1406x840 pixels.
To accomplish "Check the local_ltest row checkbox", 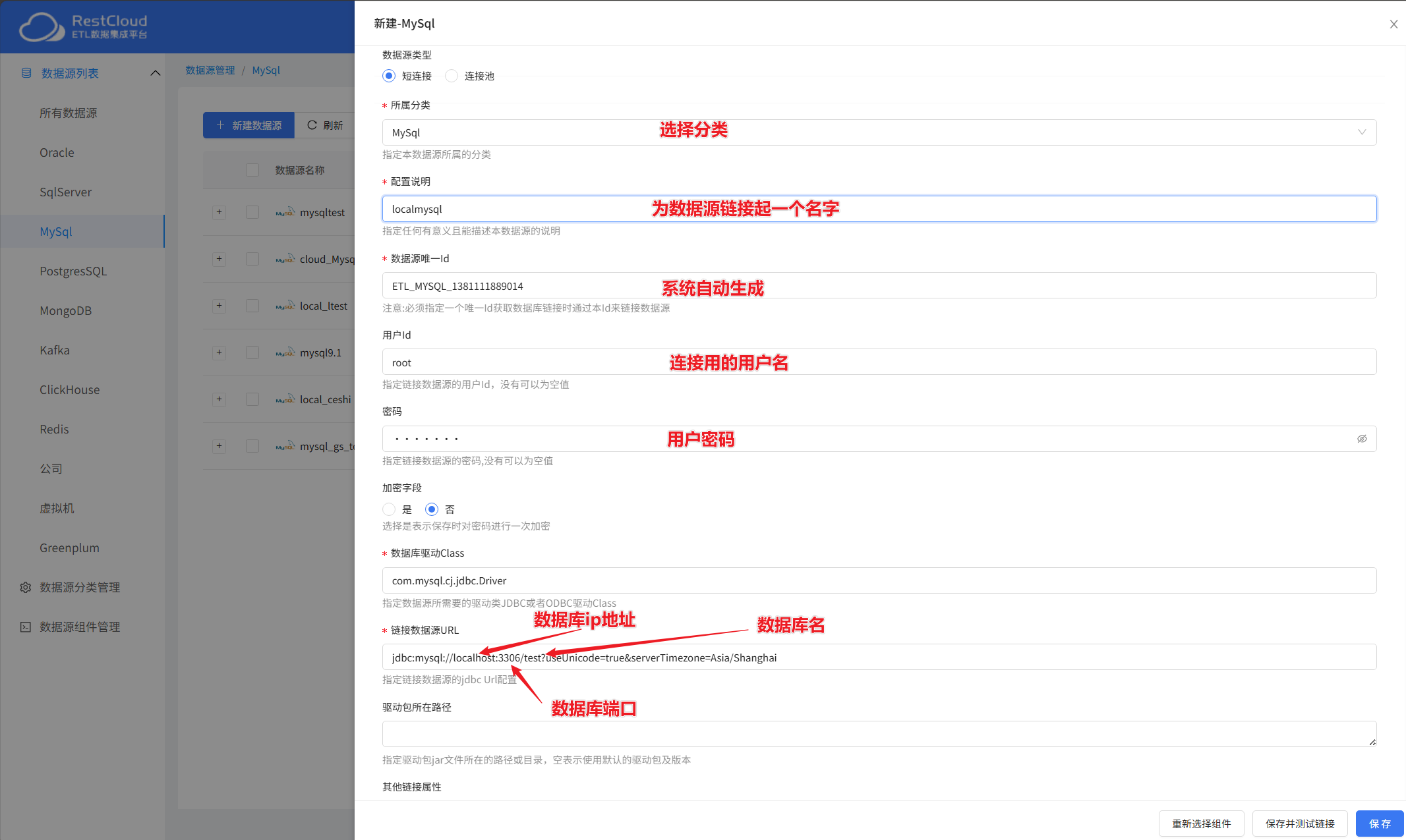I will coord(252,306).
